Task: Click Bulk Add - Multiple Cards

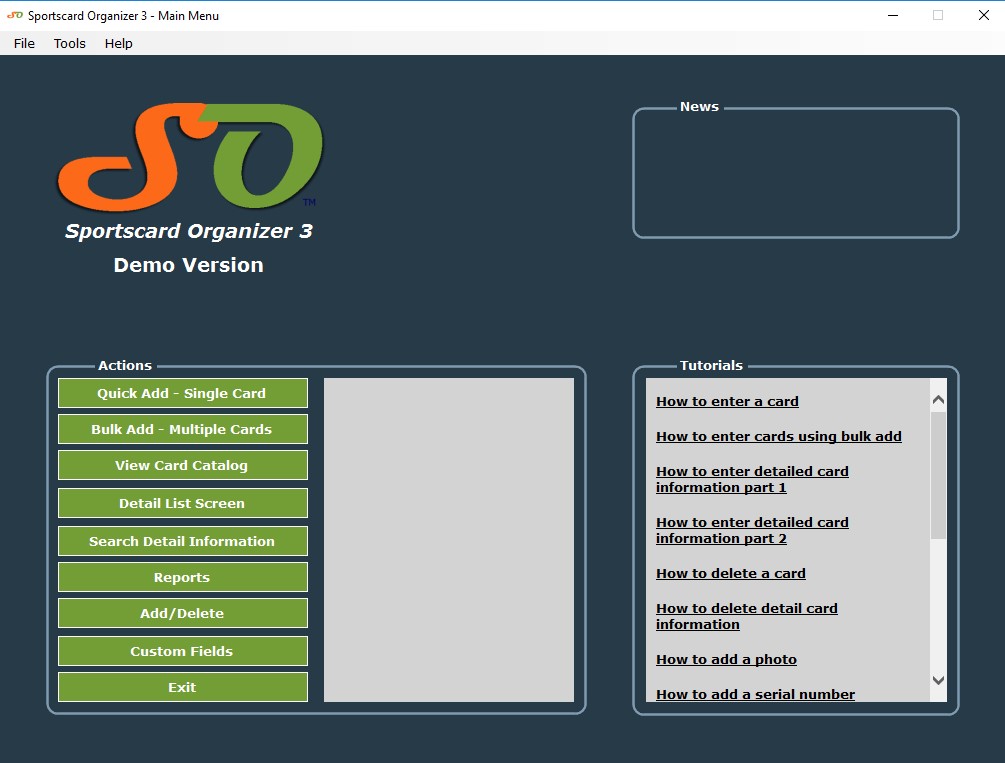Action: (x=182, y=429)
